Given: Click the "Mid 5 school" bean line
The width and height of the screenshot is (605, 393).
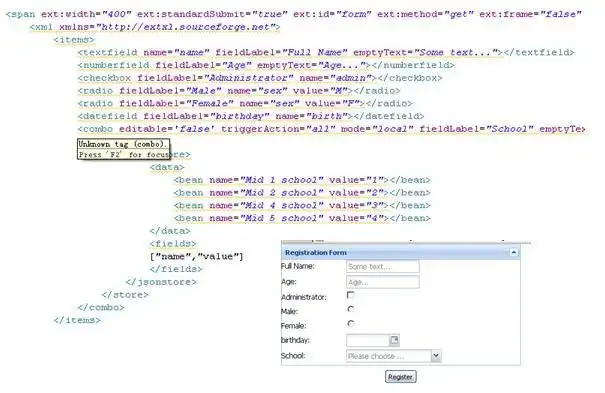Looking at the screenshot, I should pos(302,218).
